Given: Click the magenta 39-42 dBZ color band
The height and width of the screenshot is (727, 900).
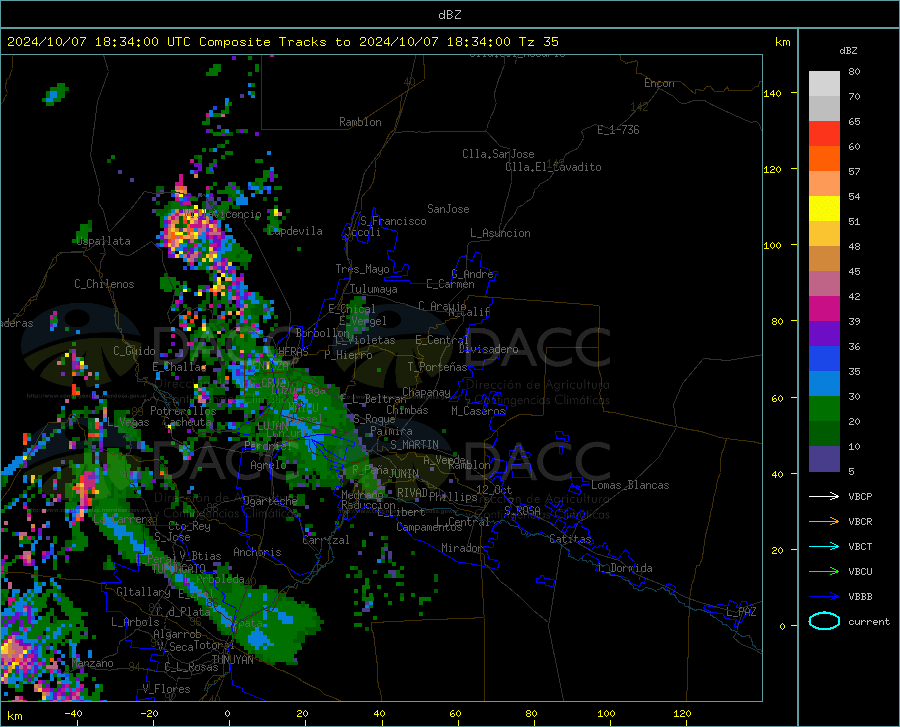Looking at the screenshot, I should click(x=824, y=309).
